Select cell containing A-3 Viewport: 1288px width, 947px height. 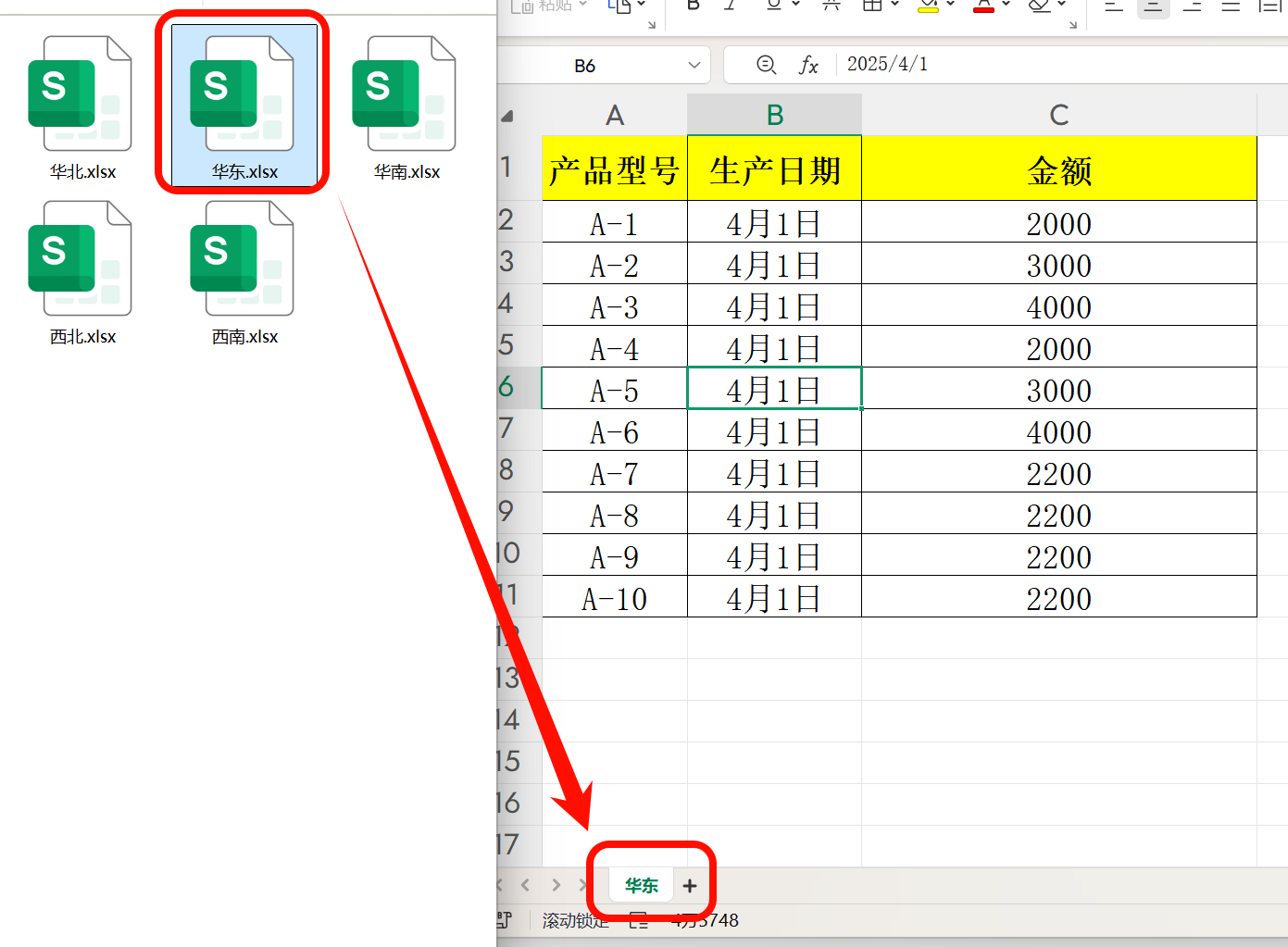(615, 305)
